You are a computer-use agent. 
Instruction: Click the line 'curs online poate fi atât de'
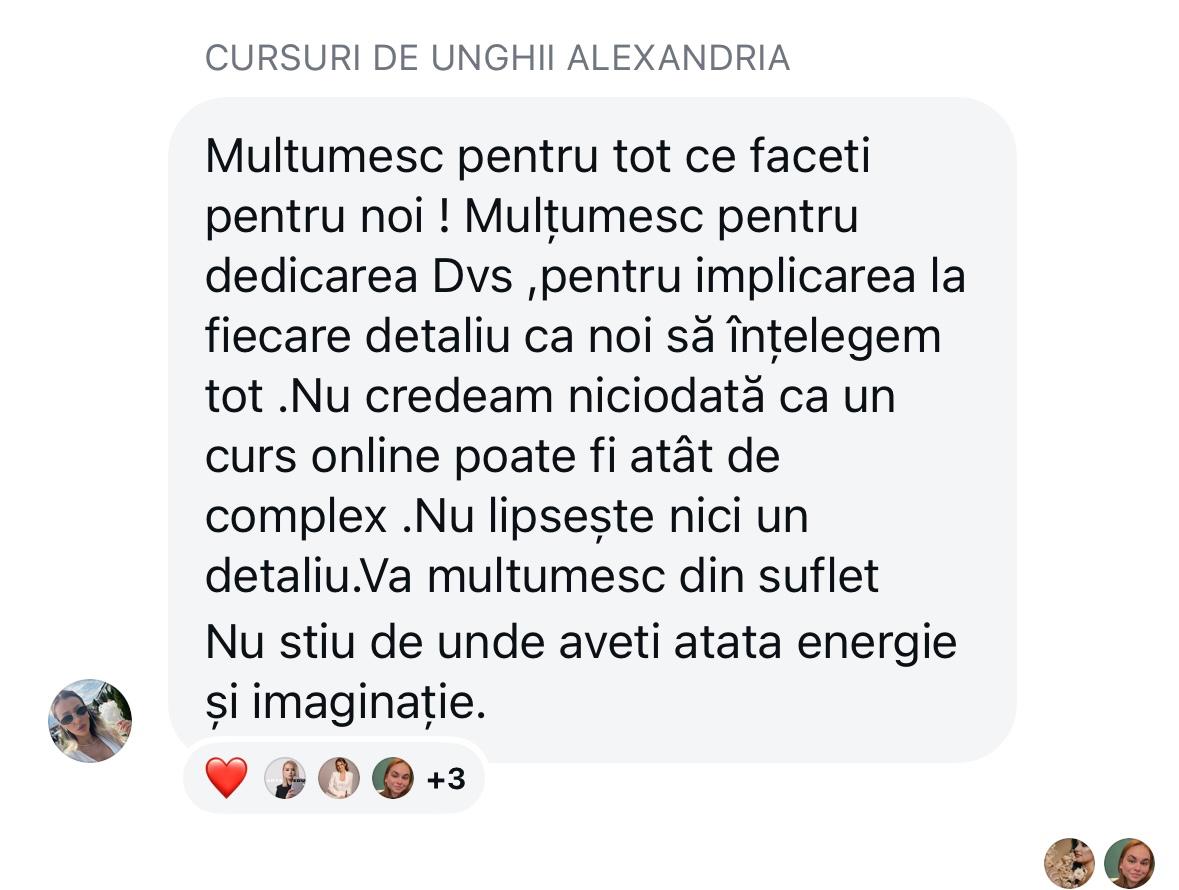click(493, 457)
